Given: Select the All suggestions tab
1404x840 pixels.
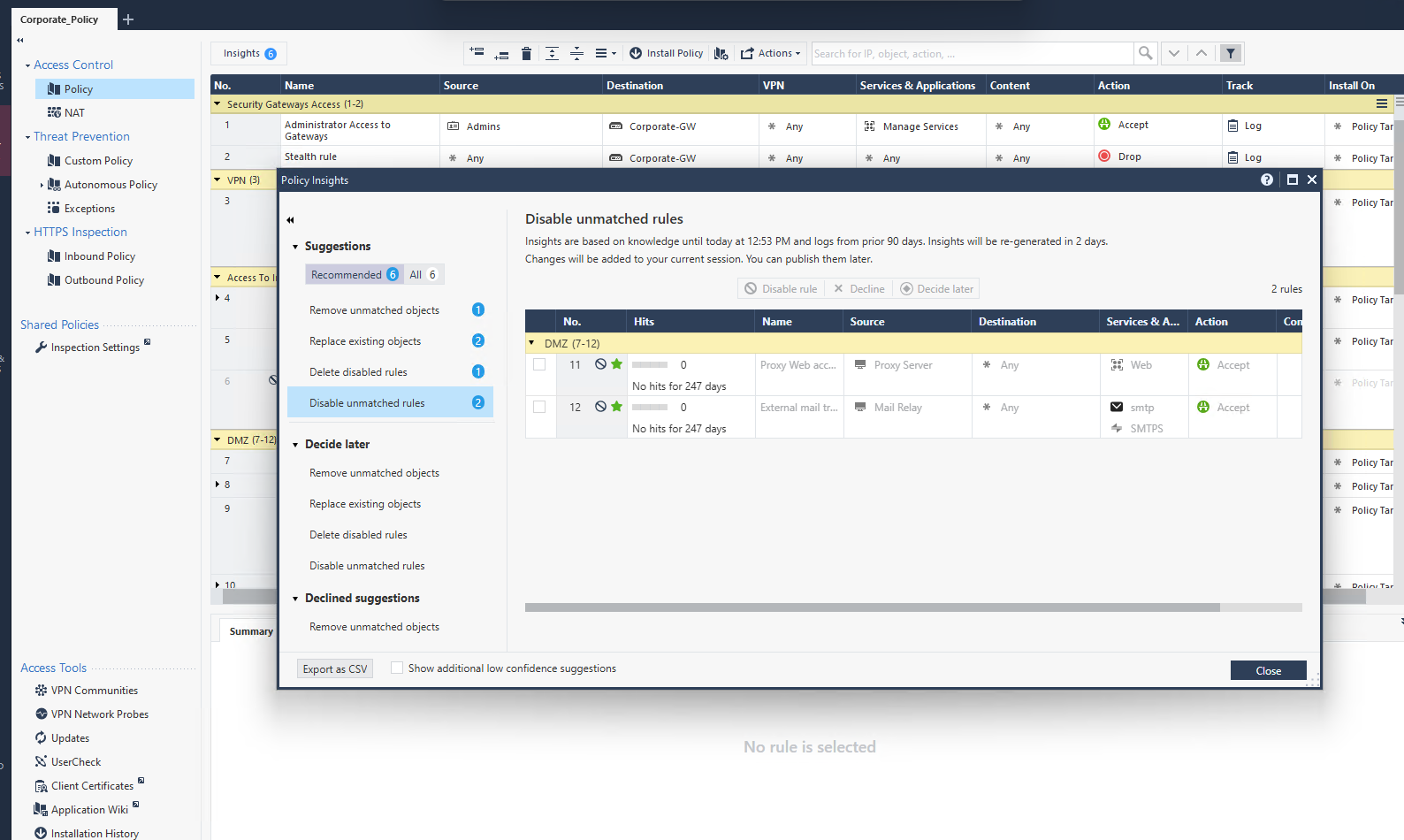Looking at the screenshot, I should coord(423,274).
